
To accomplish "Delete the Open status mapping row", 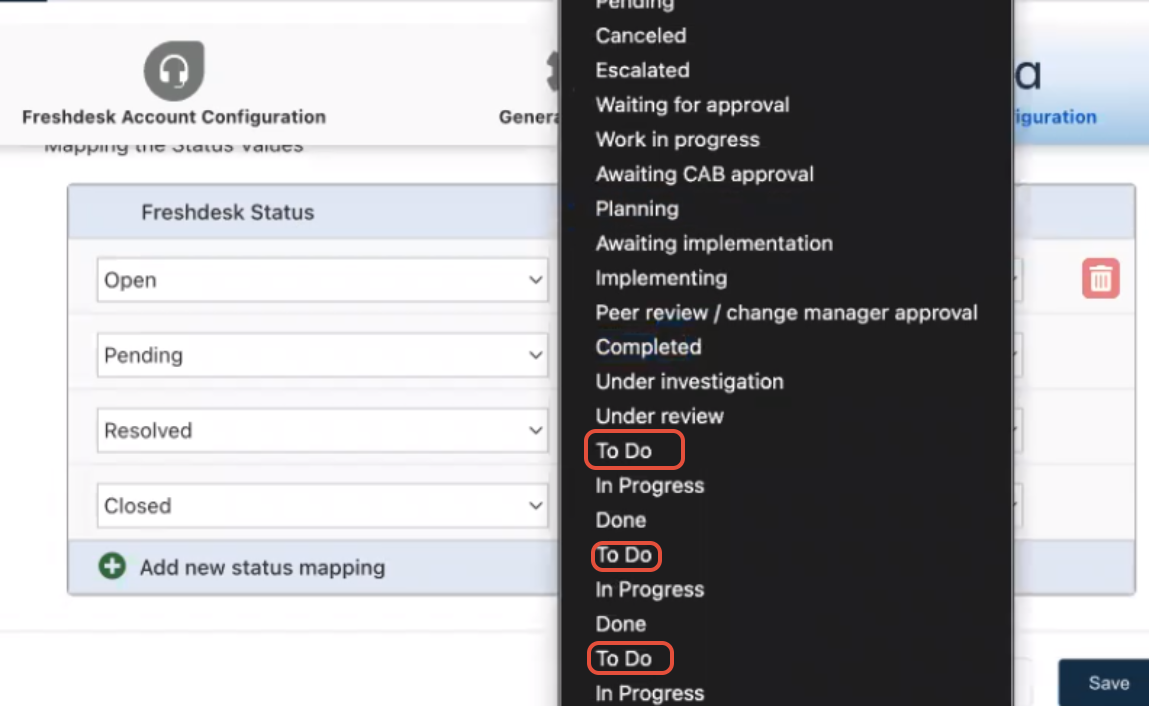I will 1101,279.
